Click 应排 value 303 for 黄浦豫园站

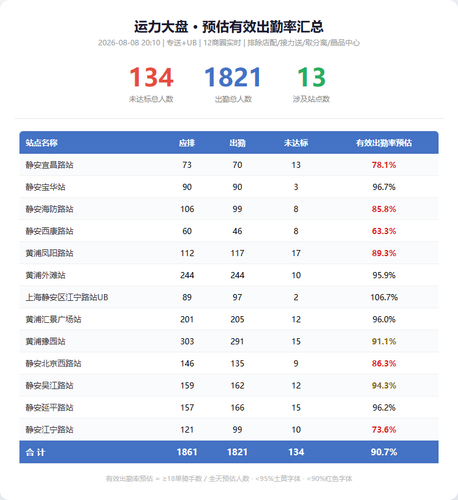pyautogui.click(x=187, y=341)
